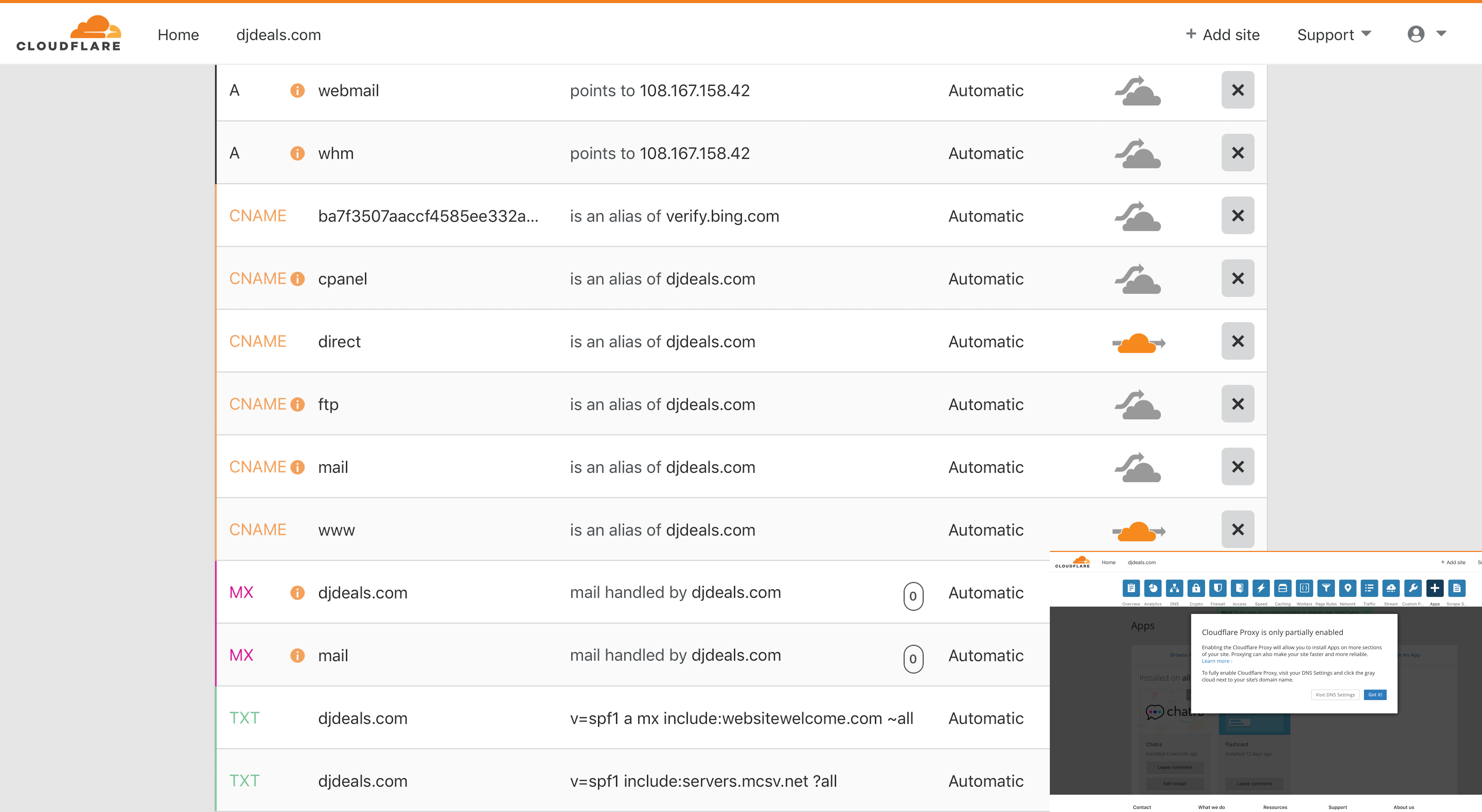Viewport: 1482px width, 812px height.
Task: Click Add site in main header
Action: 1223,35
